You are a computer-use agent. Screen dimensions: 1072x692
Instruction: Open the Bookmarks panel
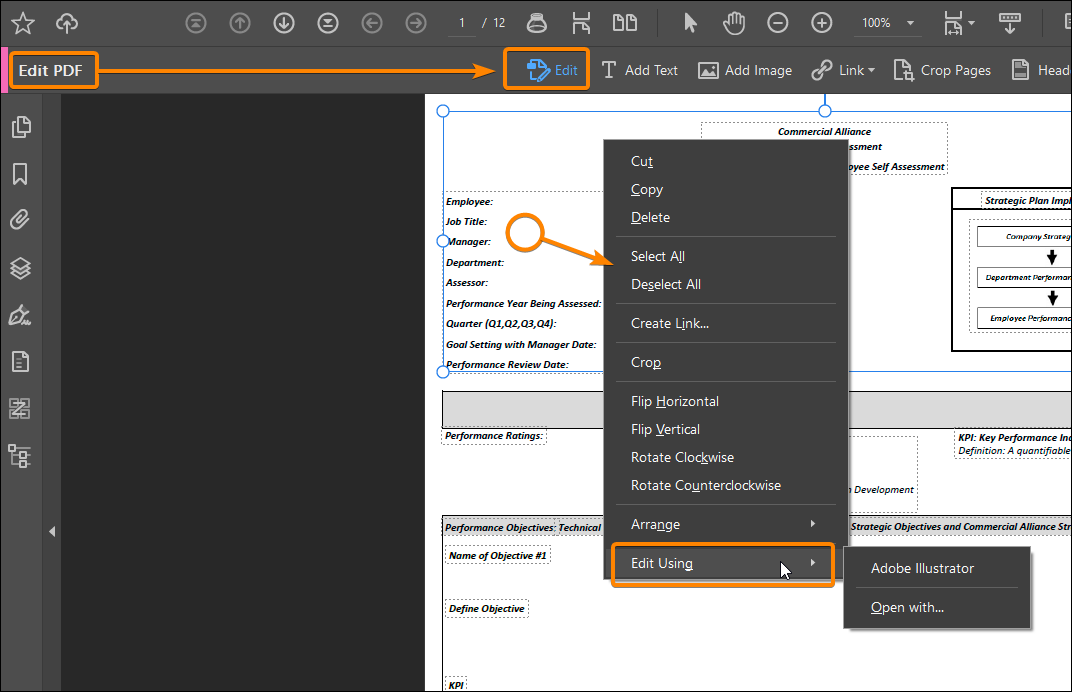point(21,174)
